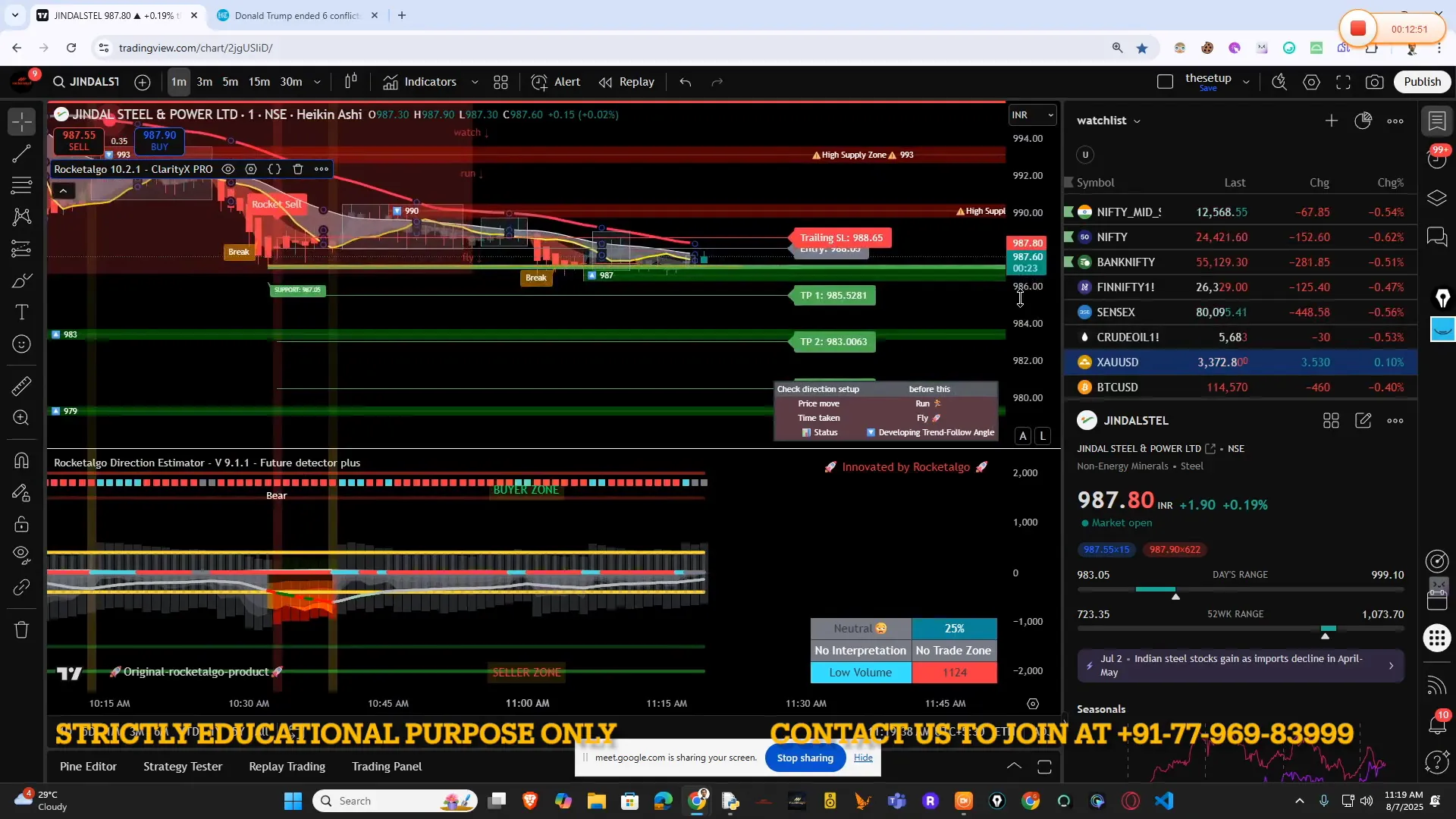Viewport: 1456px width, 819px height.
Task: Switch to 1m timeframe
Action: click(179, 82)
